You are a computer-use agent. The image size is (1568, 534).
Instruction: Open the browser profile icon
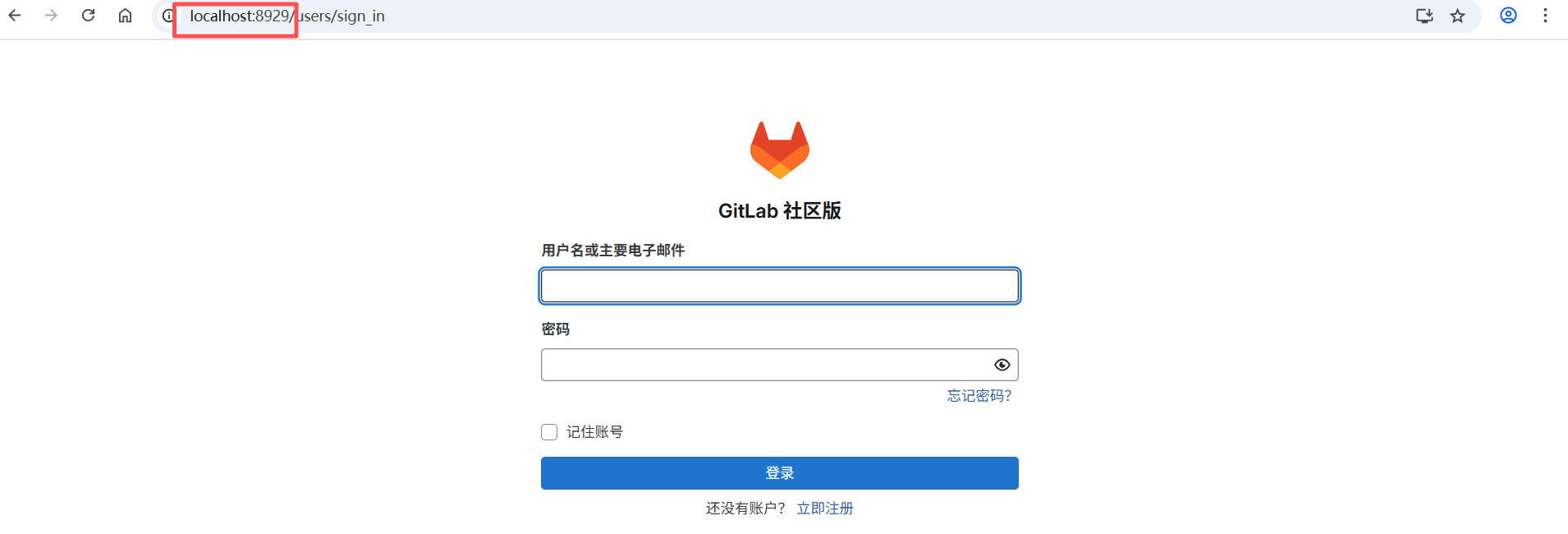click(1508, 16)
